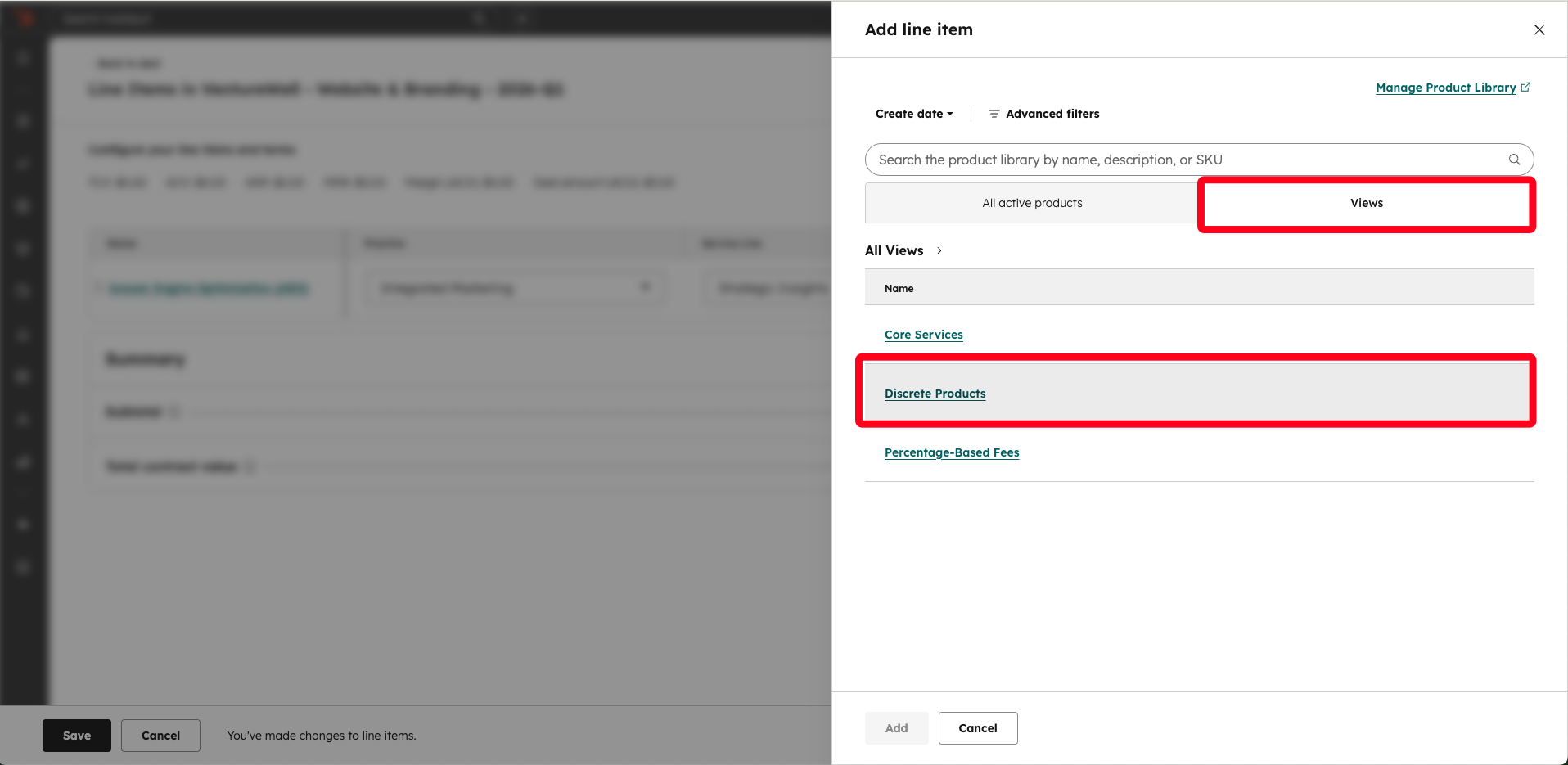Click the chevron arrow after All Views

(x=939, y=250)
